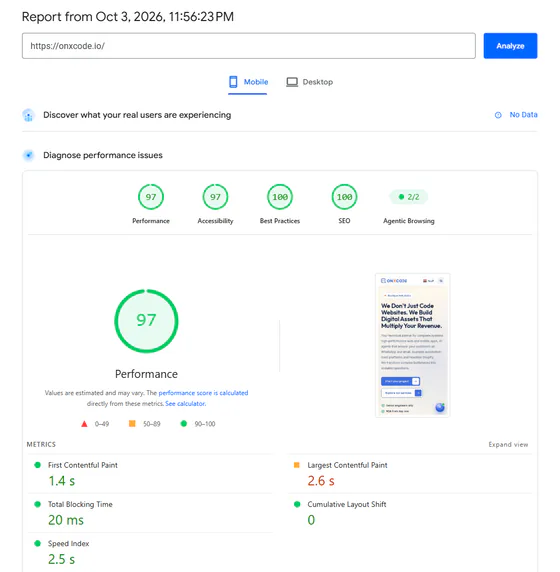Click Largest Contentful Paint orange status square

click(297, 465)
